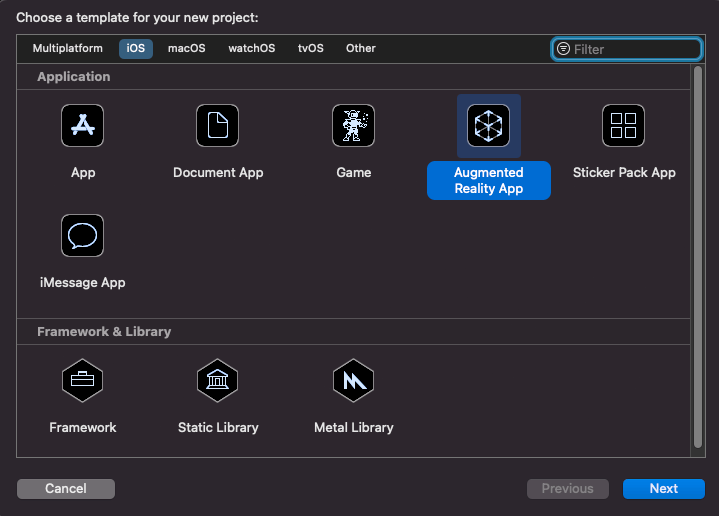The image size is (719, 516).
Task: Click the "Document App" label
Action: (x=218, y=172)
